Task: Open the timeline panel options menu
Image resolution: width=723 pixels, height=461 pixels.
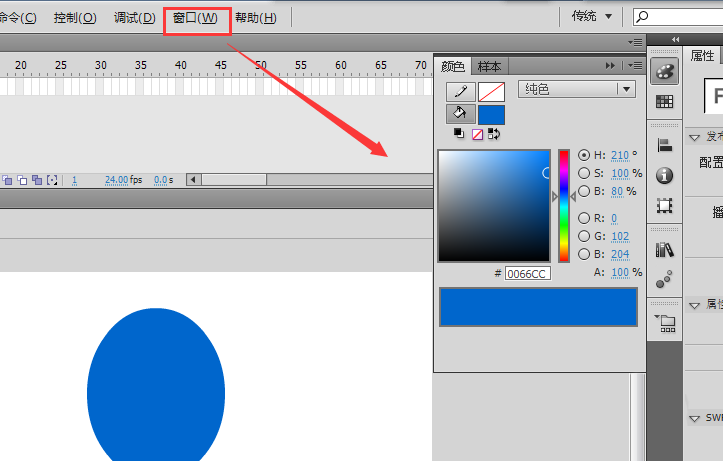Action: pos(635,42)
